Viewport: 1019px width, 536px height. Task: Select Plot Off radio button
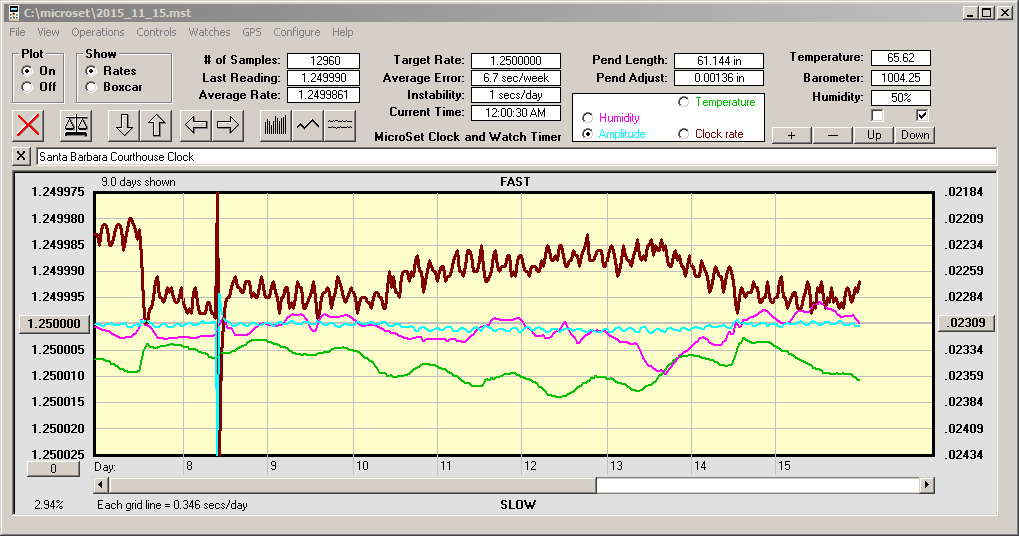(x=27, y=87)
